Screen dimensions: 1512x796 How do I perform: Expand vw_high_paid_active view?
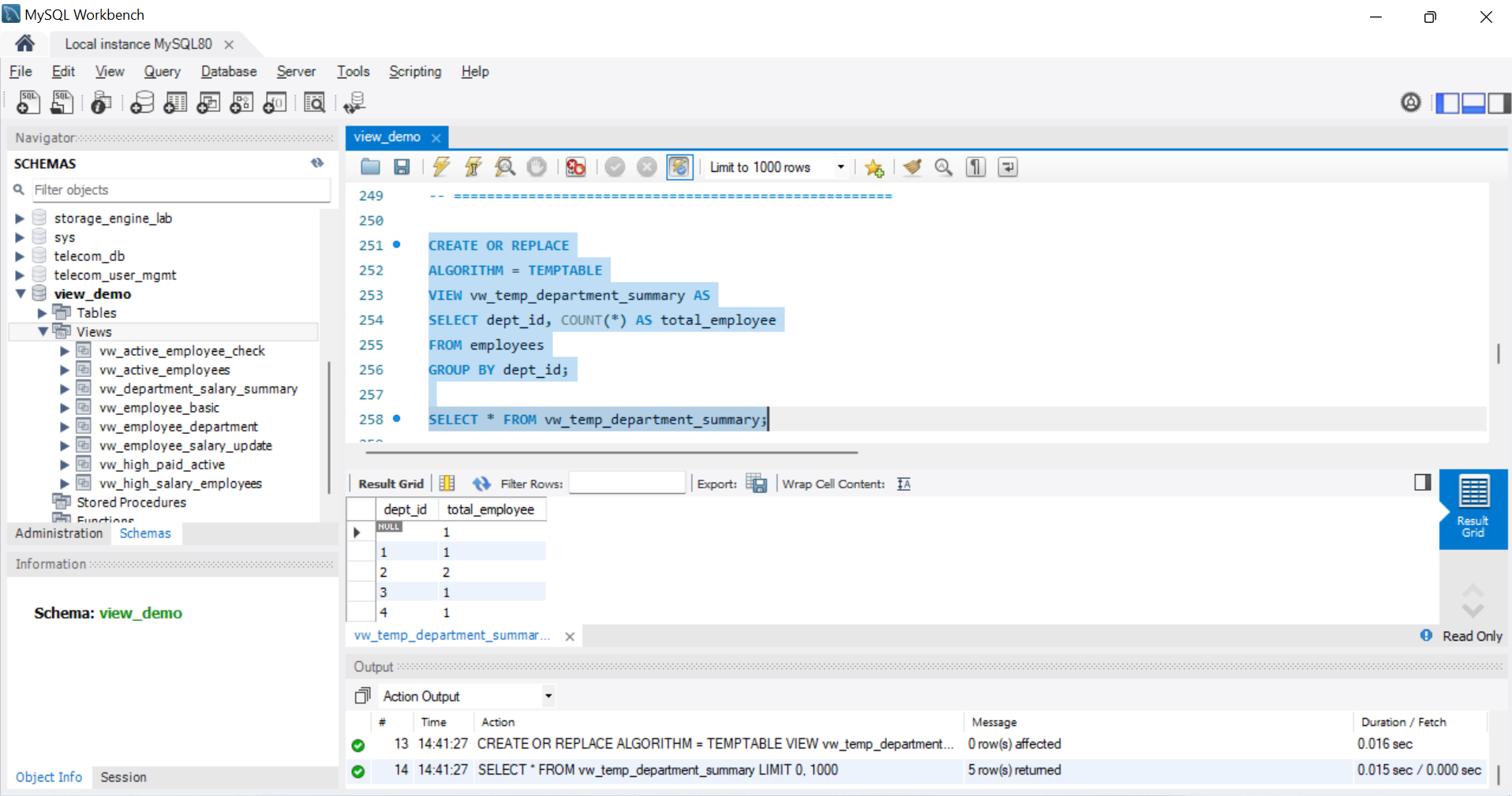[65, 465]
